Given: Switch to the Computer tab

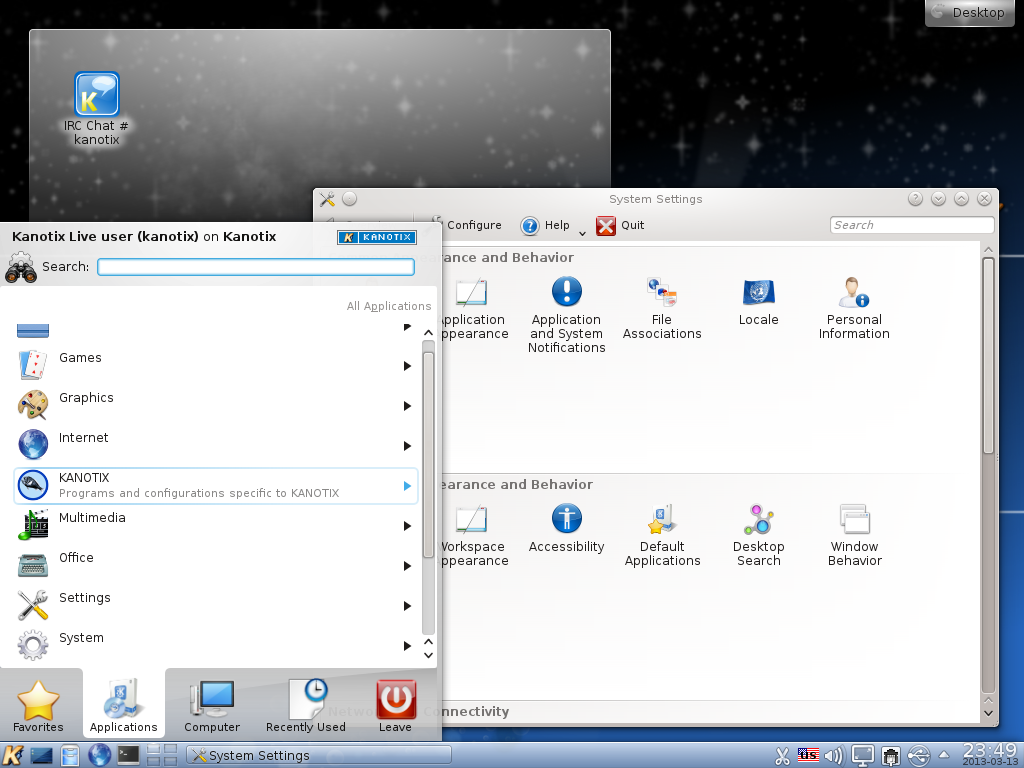Looking at the screenshot, I should 212,705.
